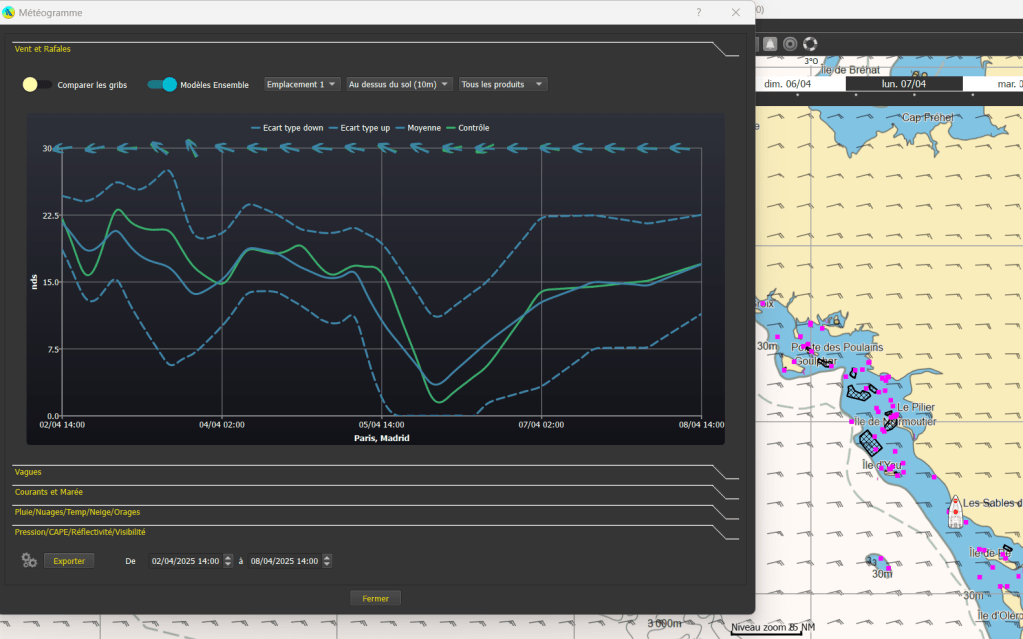The image size is (1023, 639).
Task: Open settings with the gears icon
Action: coord(29,560)
